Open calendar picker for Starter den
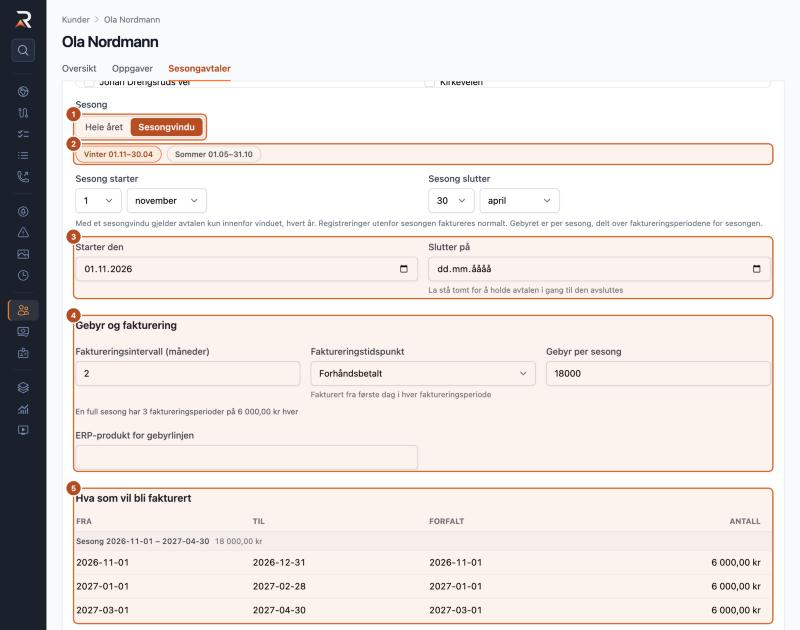 click(x=404, y=269)
